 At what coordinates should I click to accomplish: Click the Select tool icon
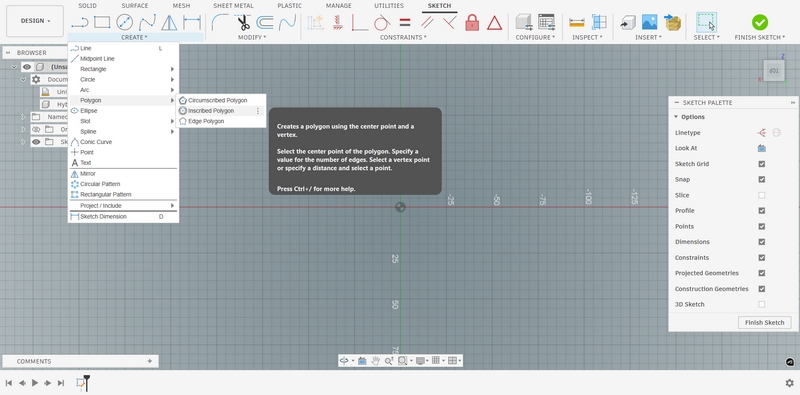click(x=706, y=22)
